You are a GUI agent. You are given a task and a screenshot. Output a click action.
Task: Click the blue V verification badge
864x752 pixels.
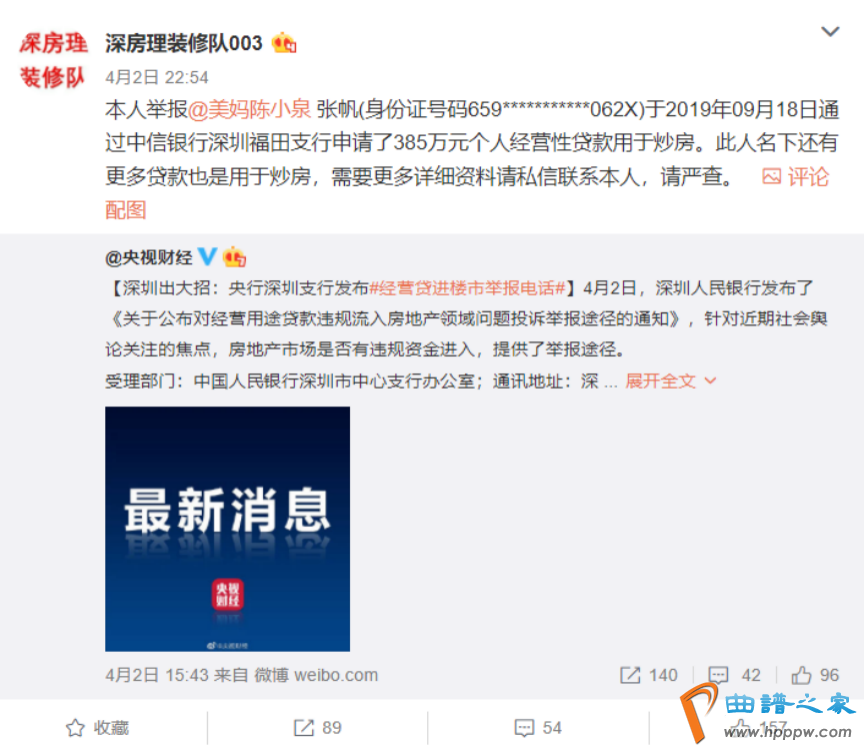(x=207, y=257)
